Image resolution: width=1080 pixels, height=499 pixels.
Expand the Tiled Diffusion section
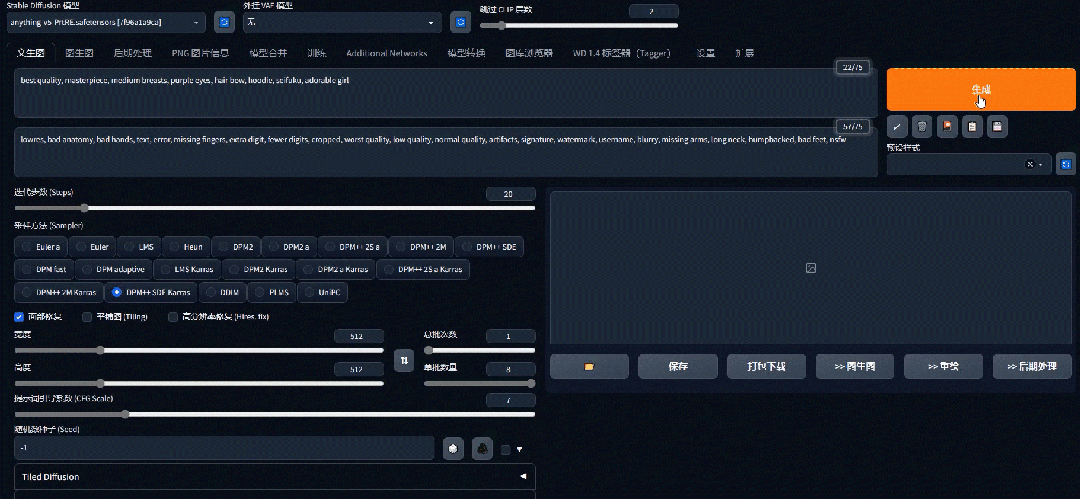click(x=275, y=477)
